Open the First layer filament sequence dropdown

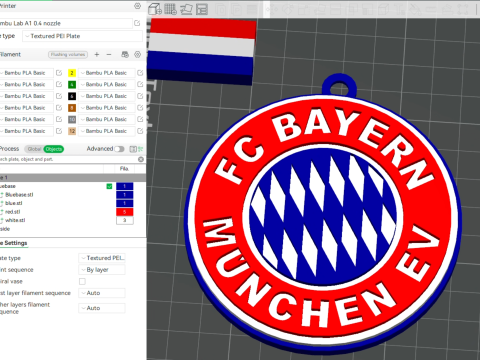102,293
